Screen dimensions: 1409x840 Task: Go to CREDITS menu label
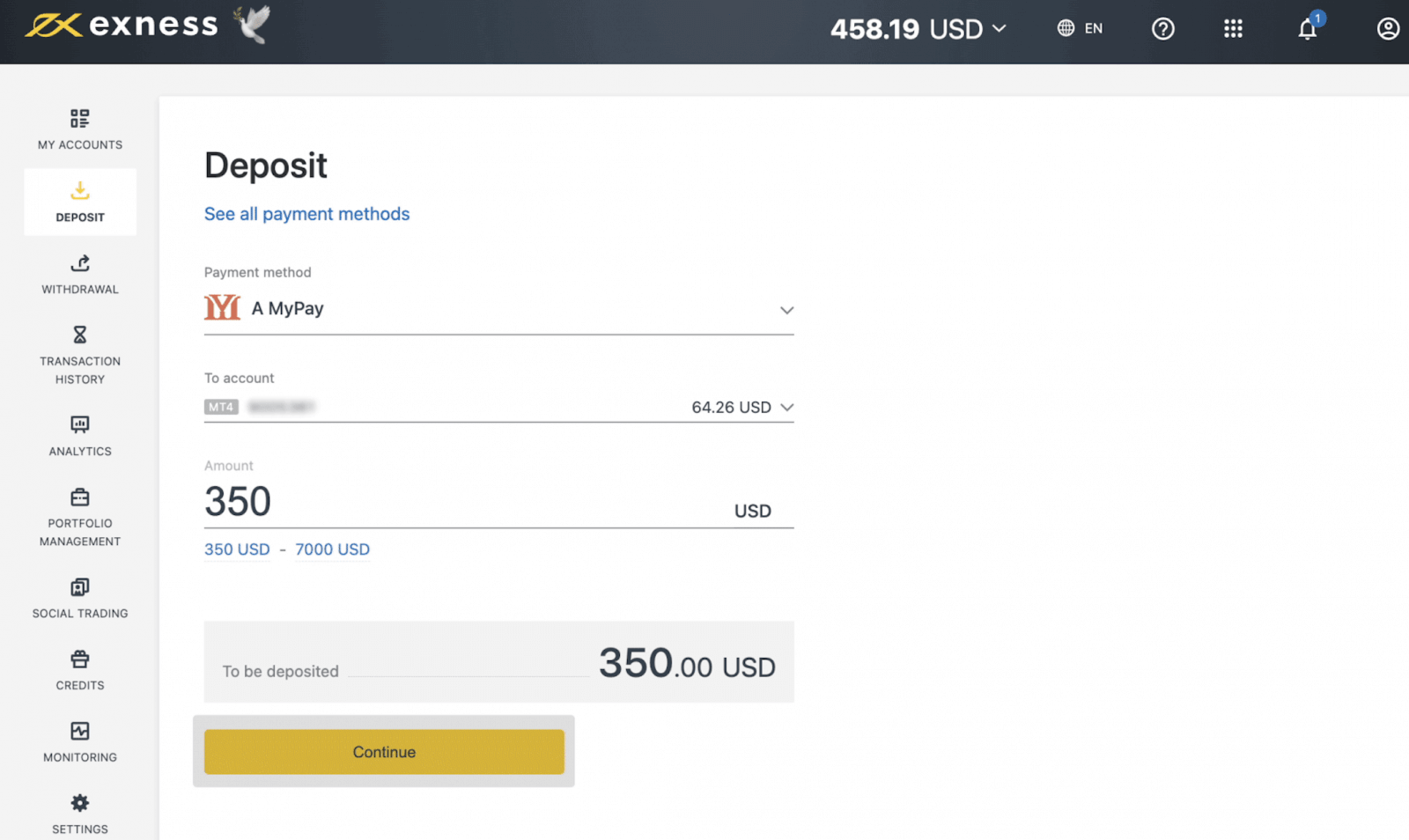coord(80,685)
